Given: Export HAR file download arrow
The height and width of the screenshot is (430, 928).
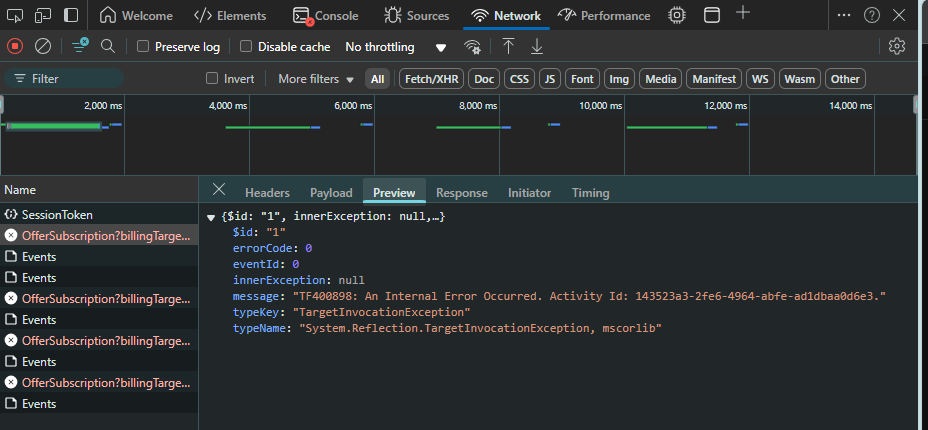Looking at the screenshot, I should (x=537, y=46).
